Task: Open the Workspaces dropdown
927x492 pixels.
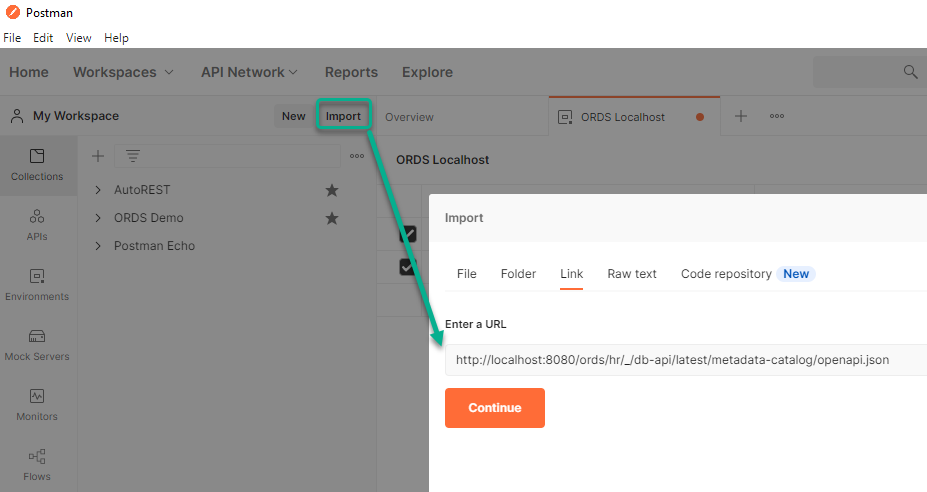Action: [x=123, y=72]
